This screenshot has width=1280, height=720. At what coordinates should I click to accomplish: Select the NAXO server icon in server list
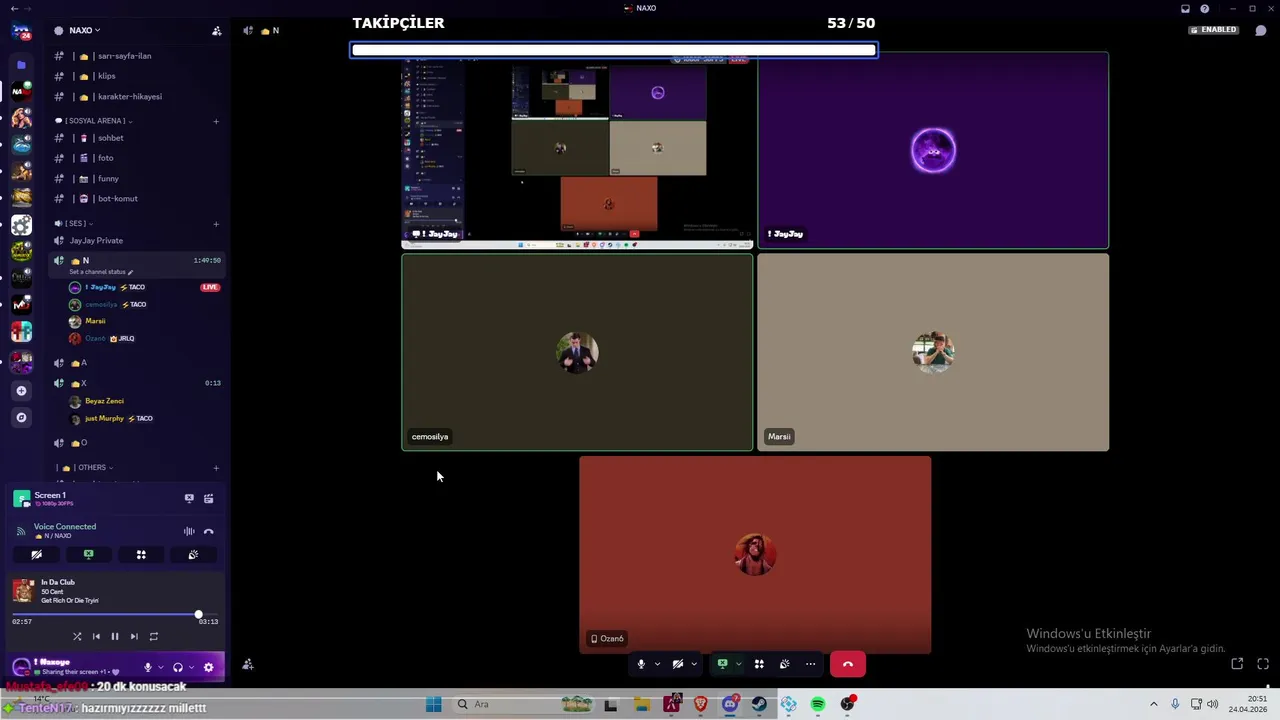21,91
